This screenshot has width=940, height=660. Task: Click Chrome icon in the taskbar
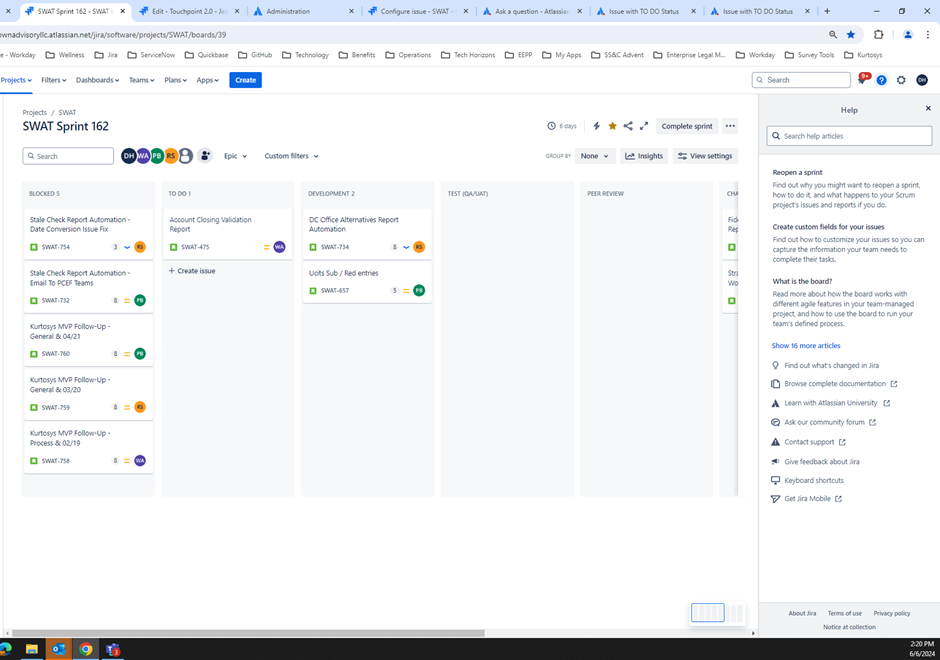tap(86, 649)
